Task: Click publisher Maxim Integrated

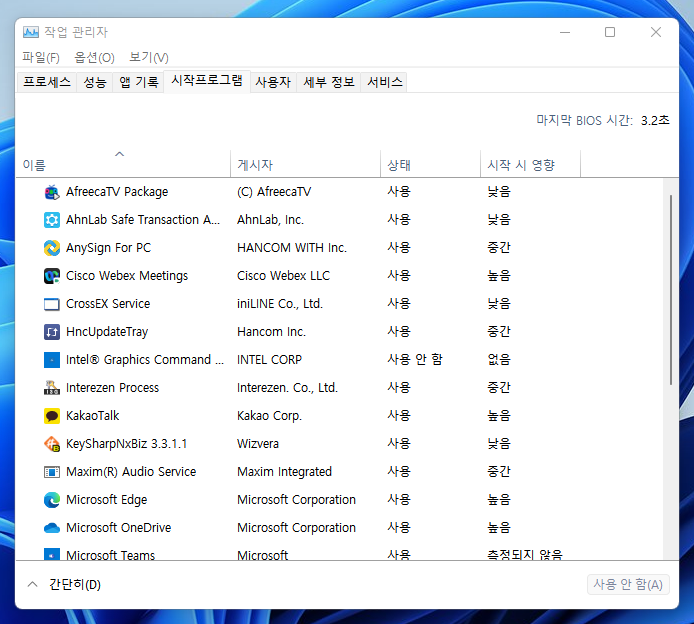Action: [284, 472]
